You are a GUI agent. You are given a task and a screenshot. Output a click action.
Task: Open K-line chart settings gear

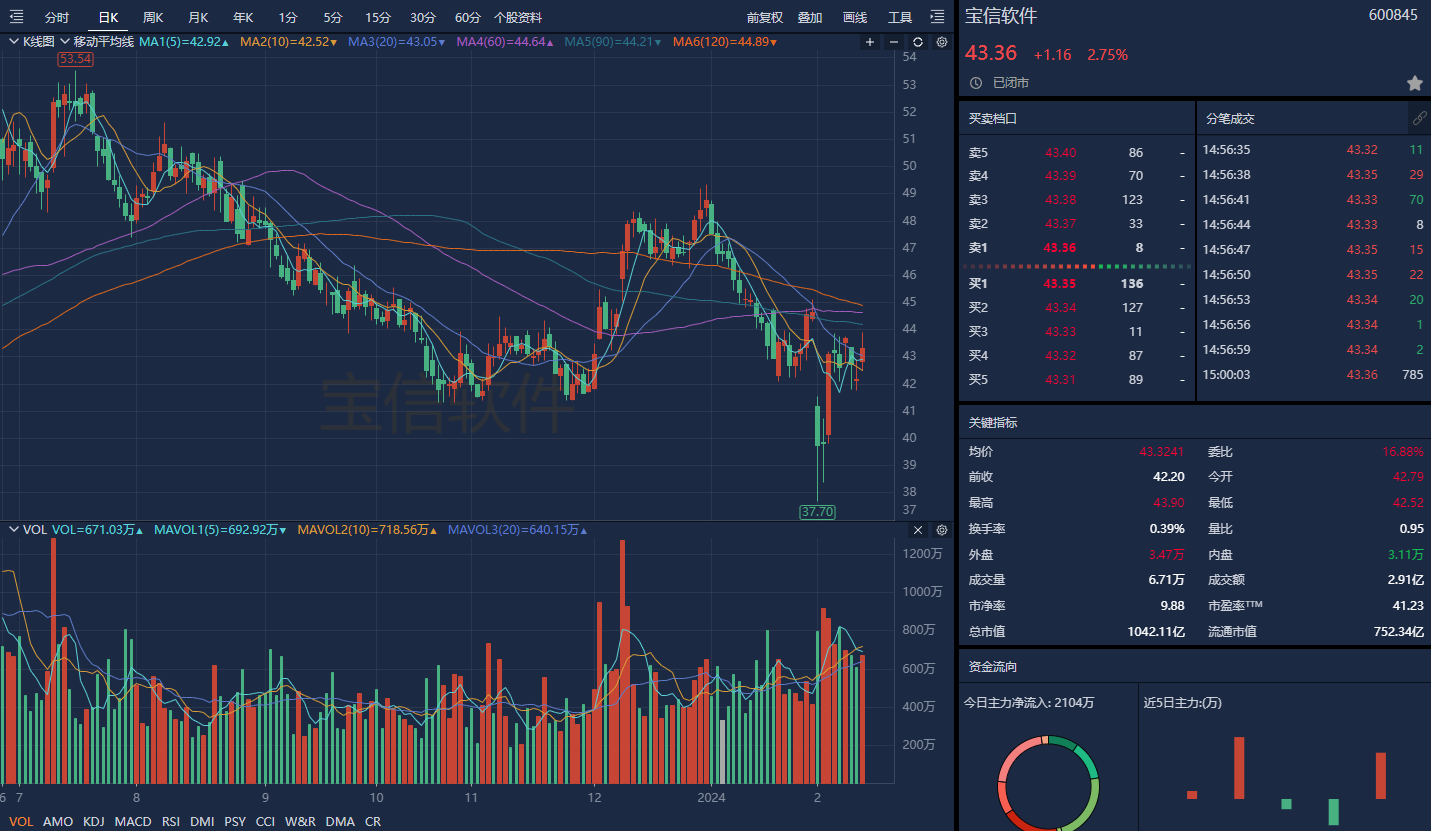[x=941, y=42]
